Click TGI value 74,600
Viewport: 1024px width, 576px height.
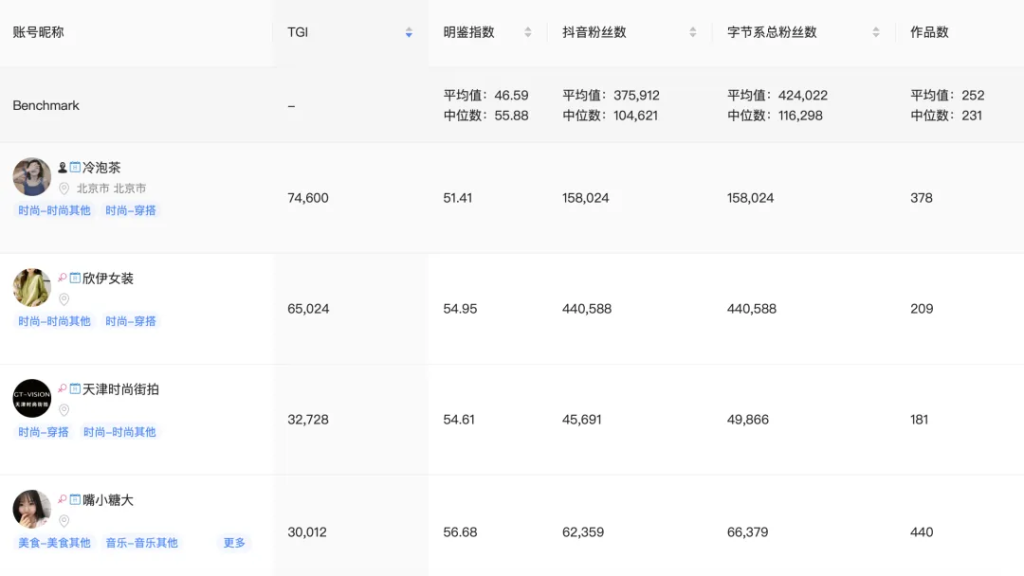point(308,198)
